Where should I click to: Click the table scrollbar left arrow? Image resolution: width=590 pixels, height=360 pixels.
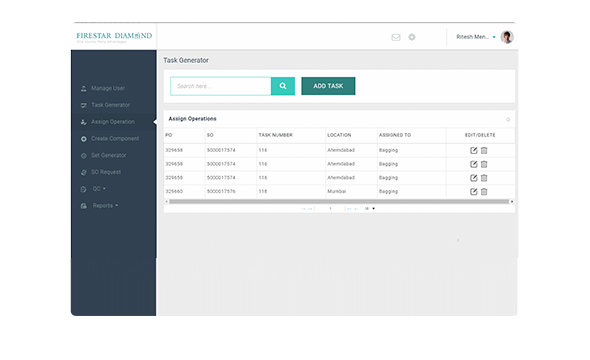pos(167,202)
